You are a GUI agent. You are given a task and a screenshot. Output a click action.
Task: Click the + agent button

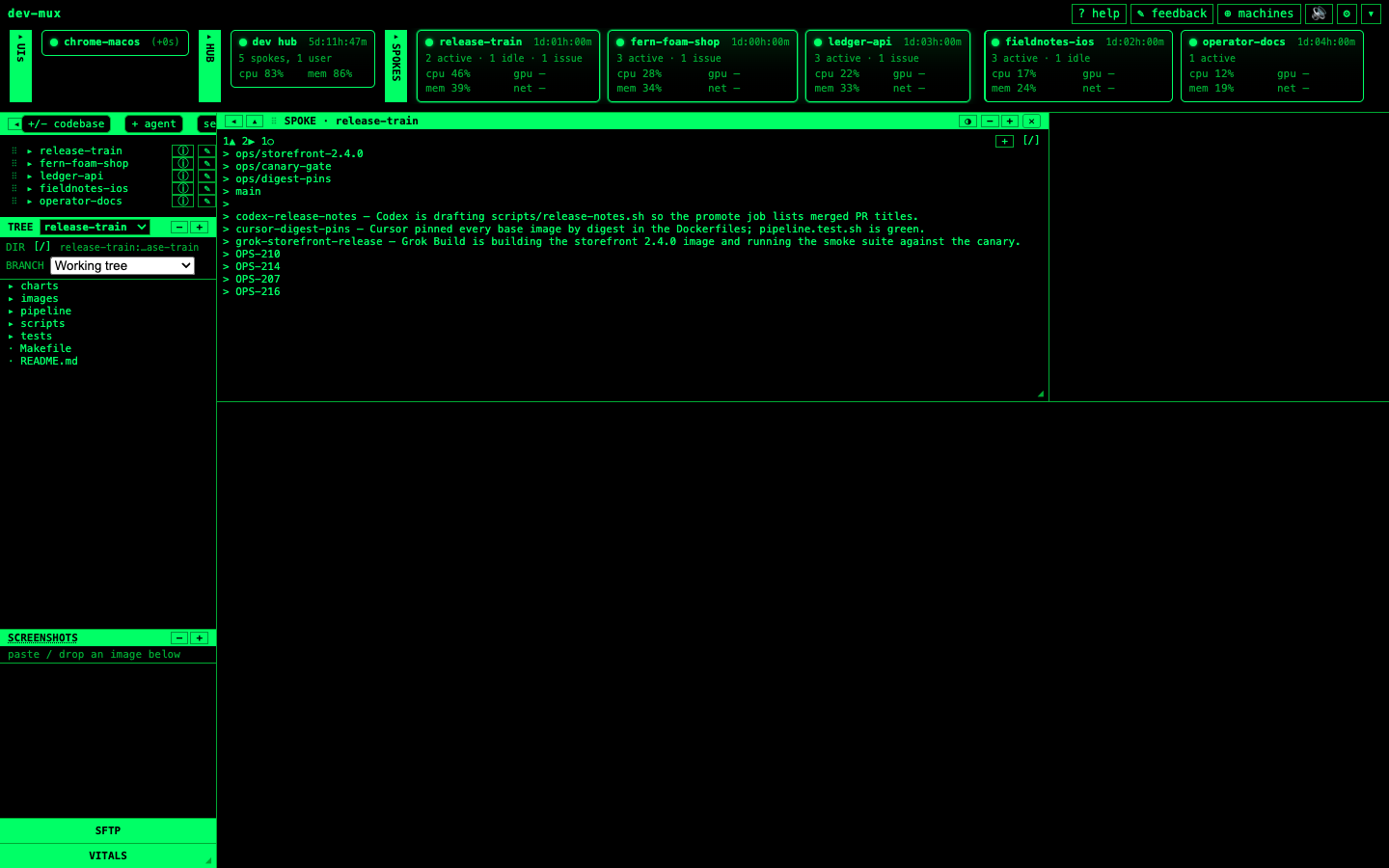coord(153,124)
